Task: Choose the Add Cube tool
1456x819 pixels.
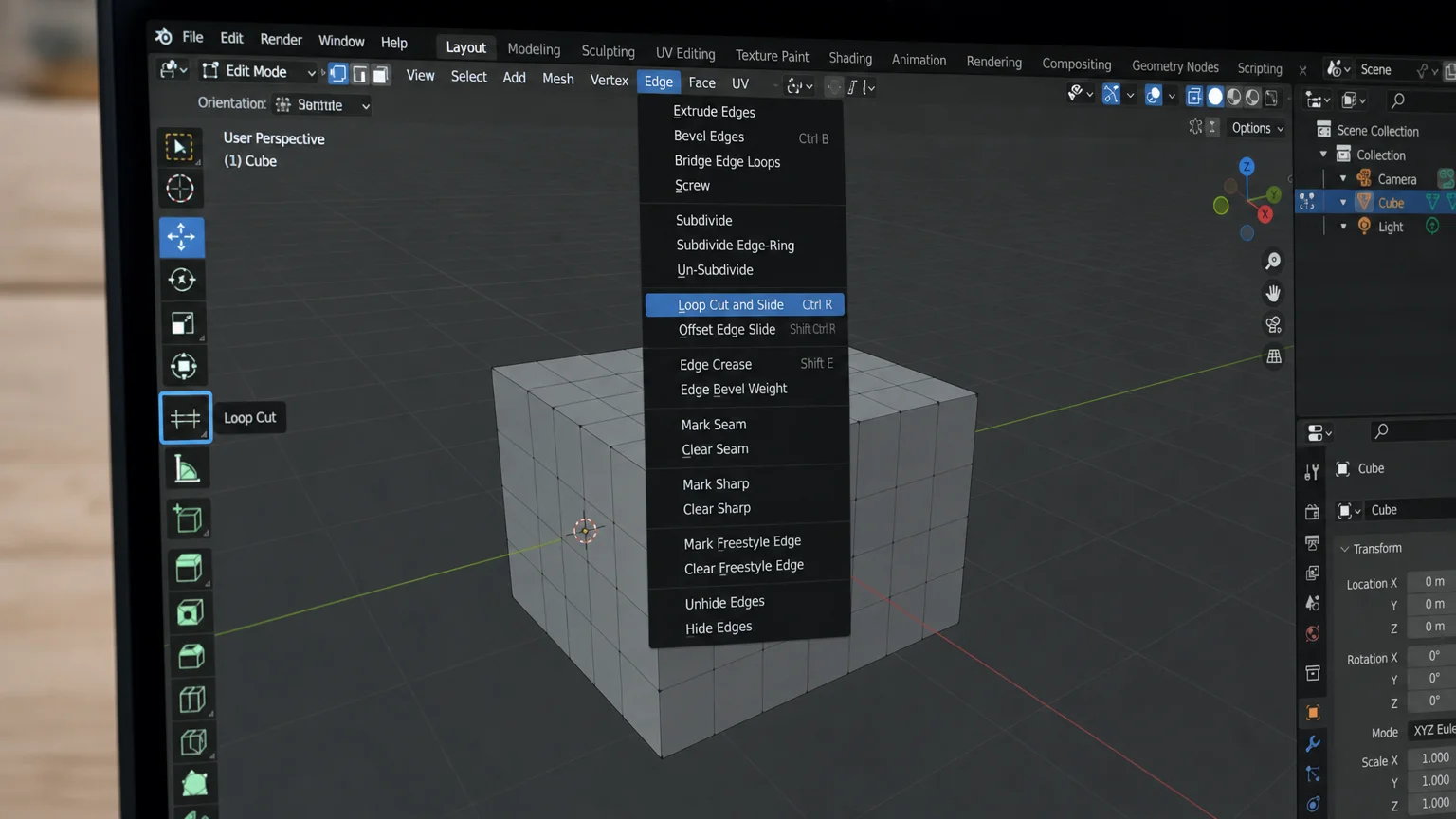Action: coord(188,519)
